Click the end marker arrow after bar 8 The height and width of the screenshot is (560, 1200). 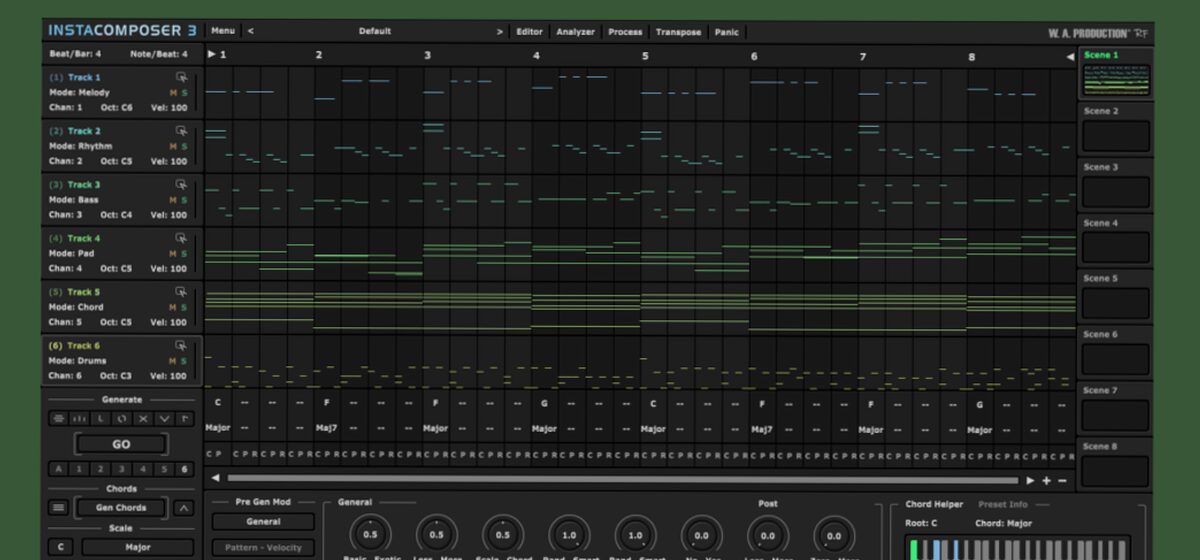pos(1069,56)
